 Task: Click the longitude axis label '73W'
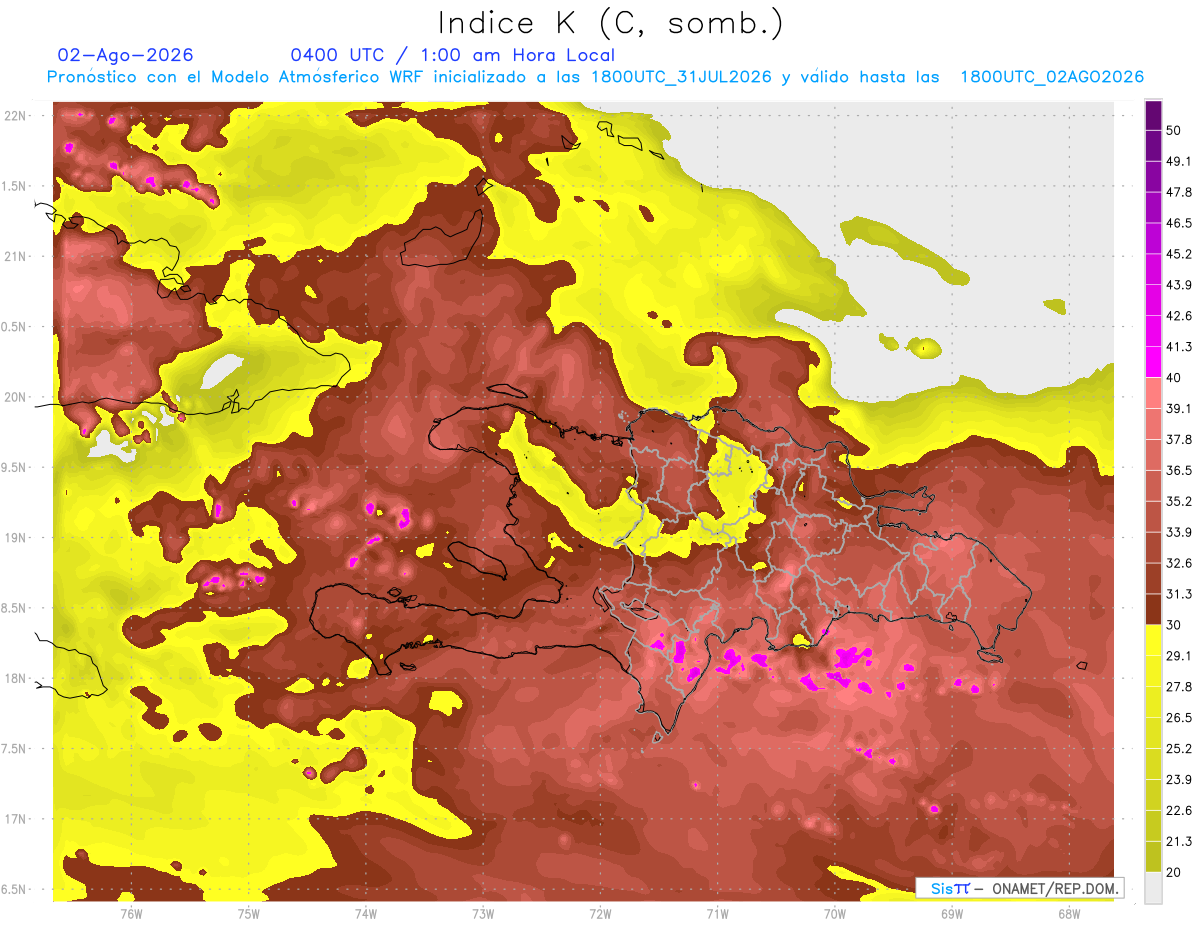click(x=483, y=913)
